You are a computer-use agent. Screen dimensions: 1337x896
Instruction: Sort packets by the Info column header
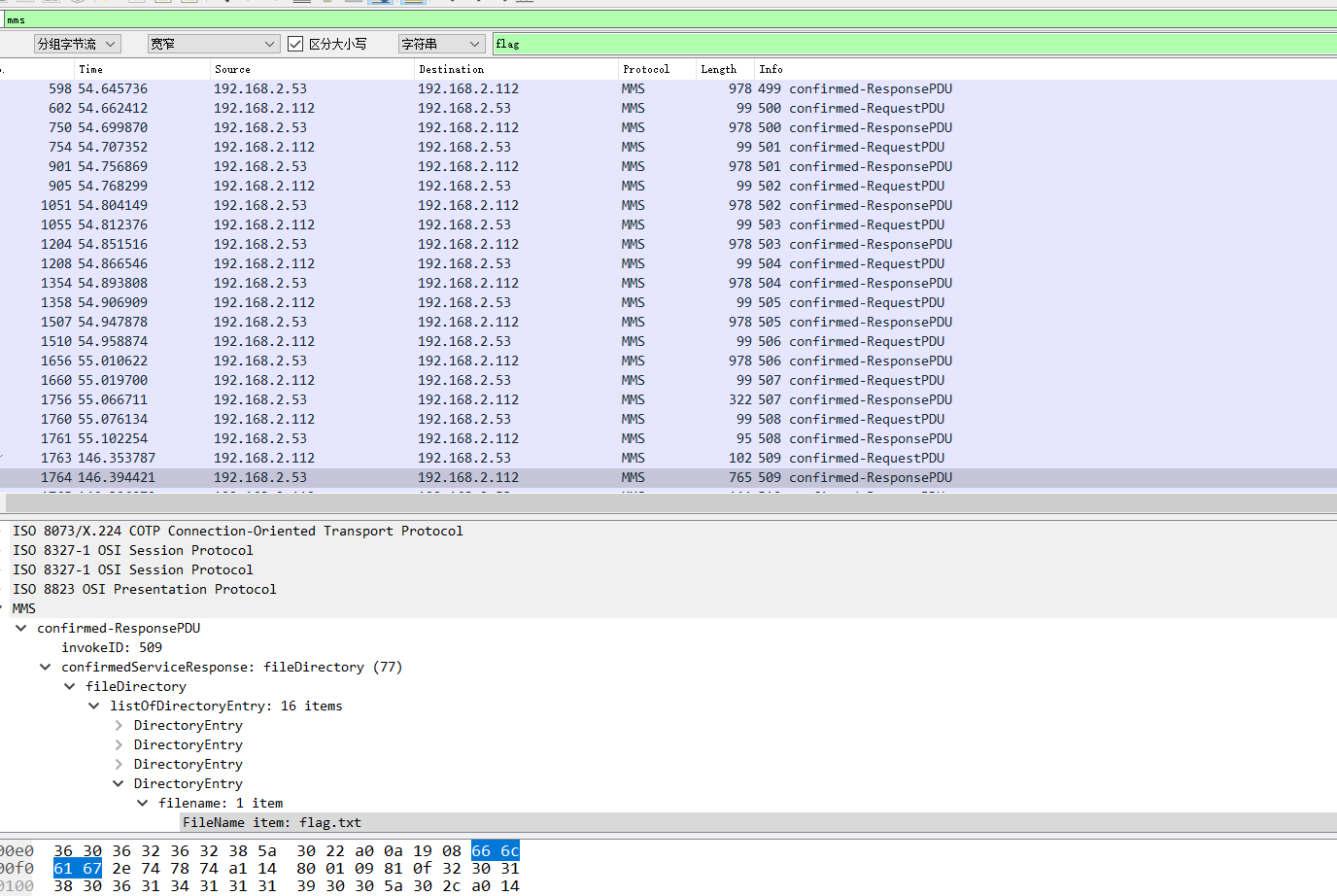[1046, 69]
